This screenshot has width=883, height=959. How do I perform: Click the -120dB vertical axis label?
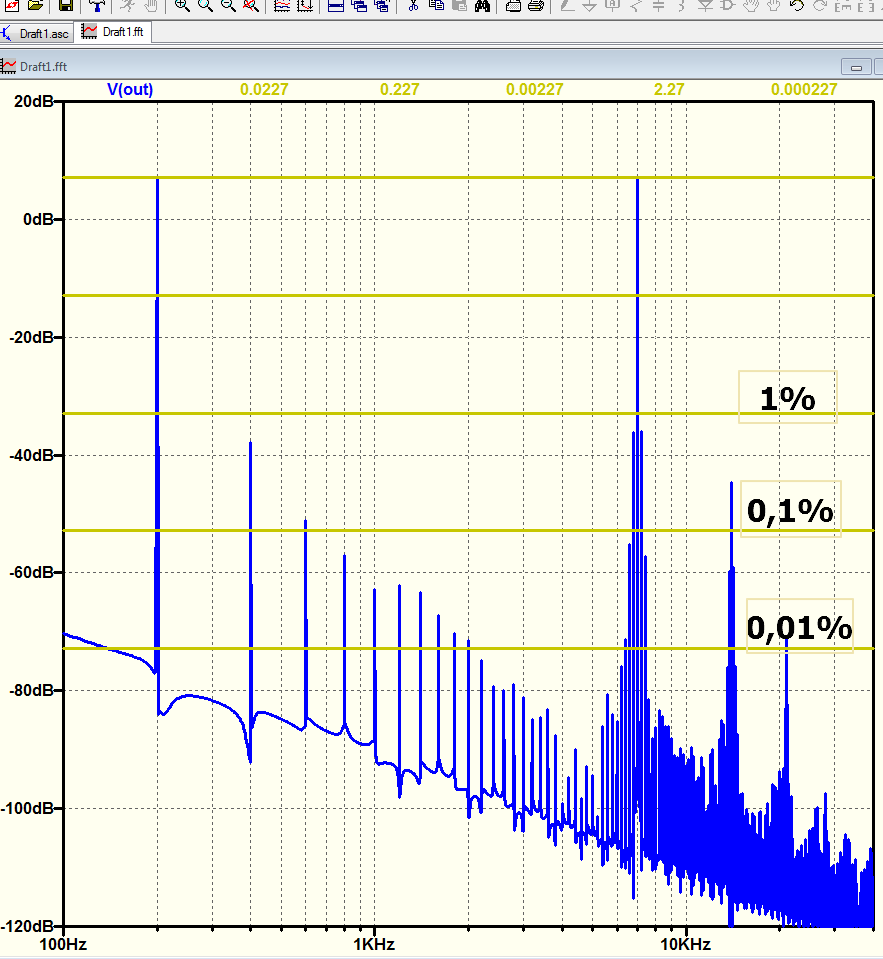[x=28, y=926]
